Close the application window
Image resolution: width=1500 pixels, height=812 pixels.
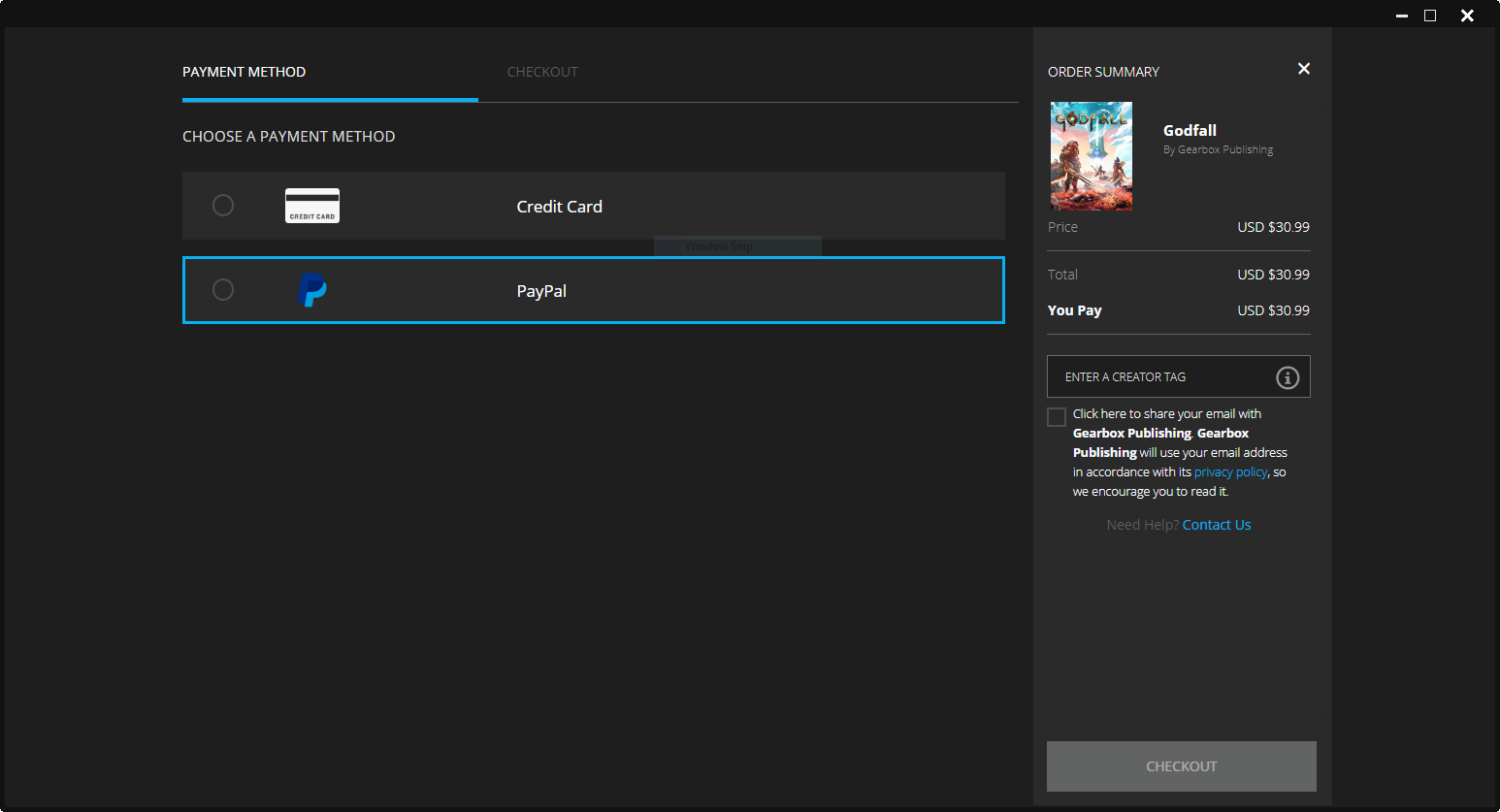pyautogui.click(x=1468, y=16)
